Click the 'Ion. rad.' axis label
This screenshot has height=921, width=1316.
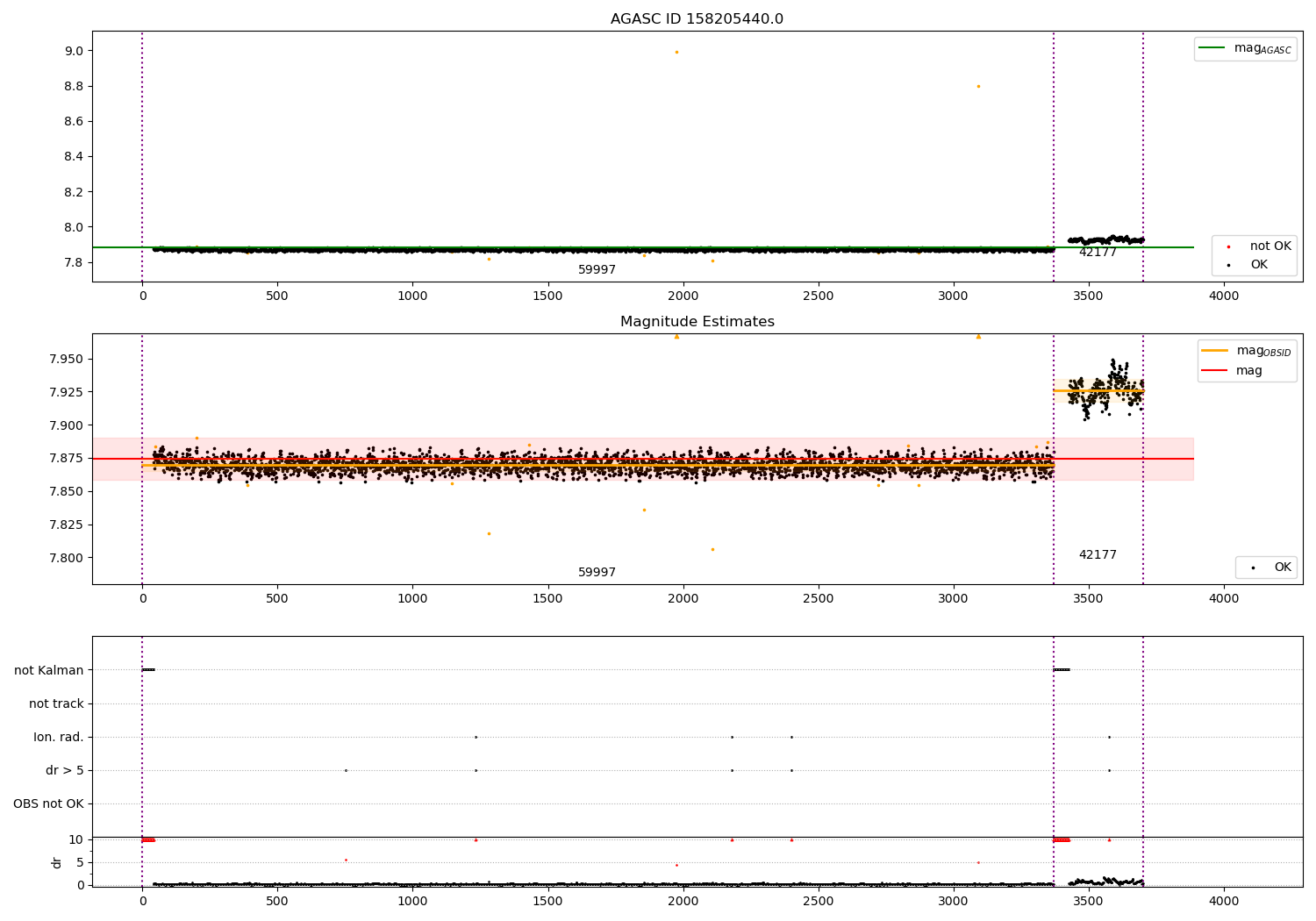[x=59, y=737]
